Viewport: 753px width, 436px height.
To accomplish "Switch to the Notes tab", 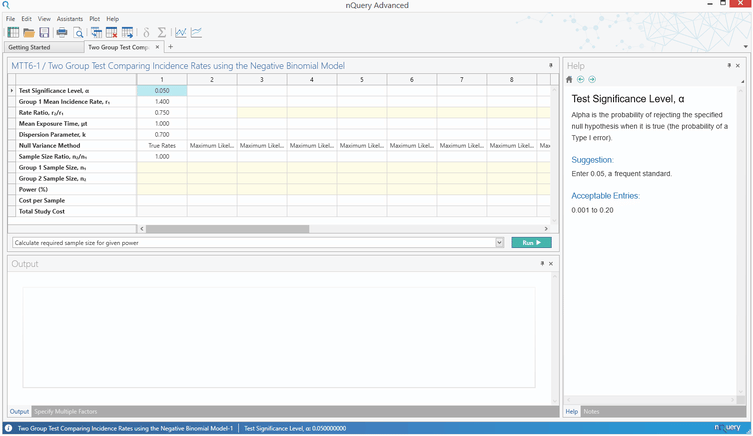I will coord(591,412).
